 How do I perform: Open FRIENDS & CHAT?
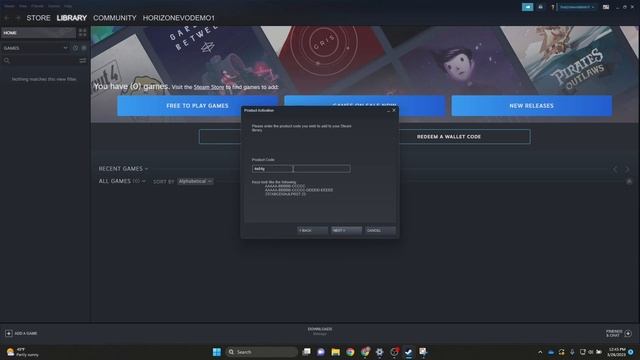[x=614, y=333]
